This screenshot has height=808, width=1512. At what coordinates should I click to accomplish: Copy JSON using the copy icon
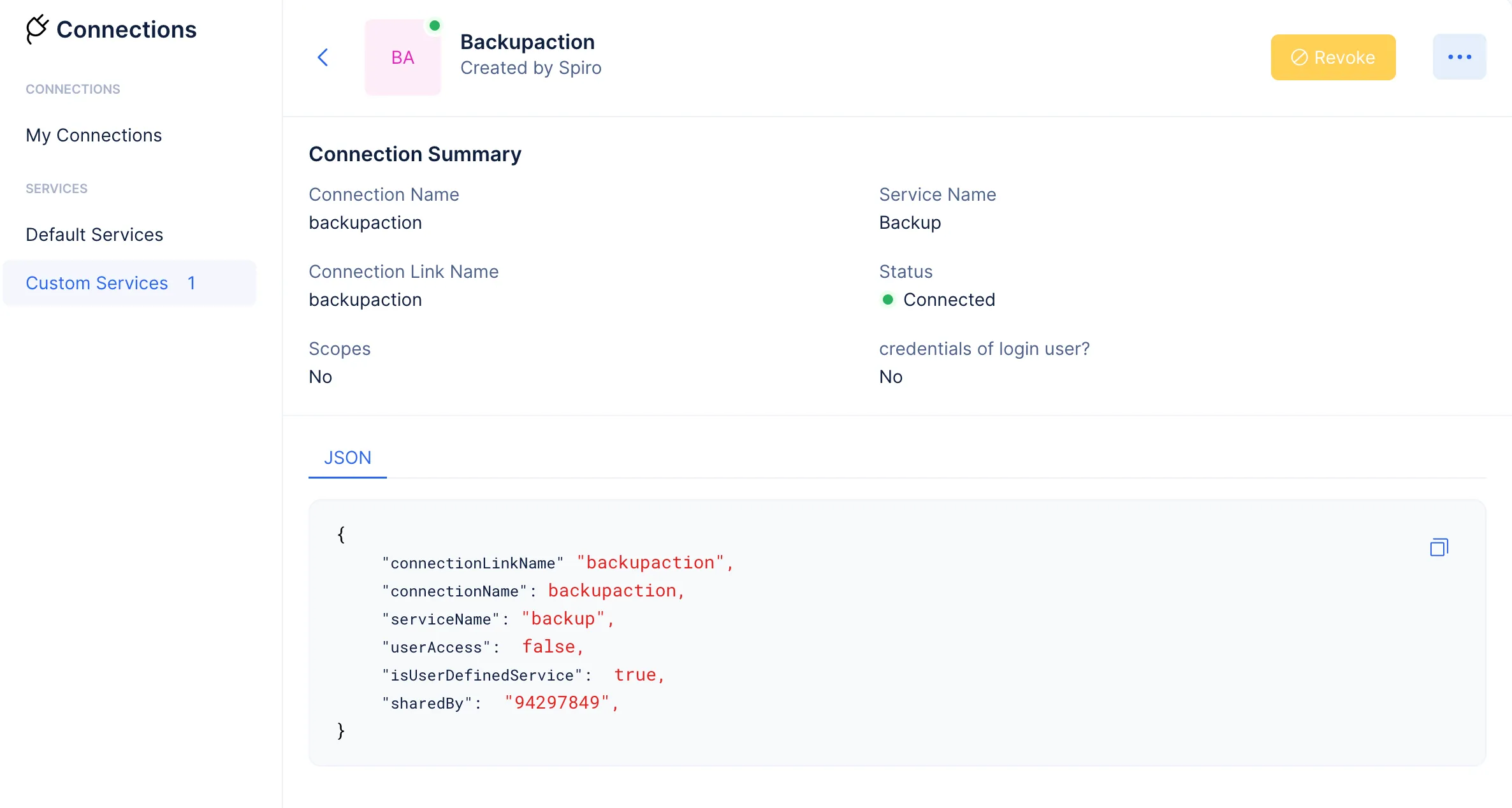1439,547
